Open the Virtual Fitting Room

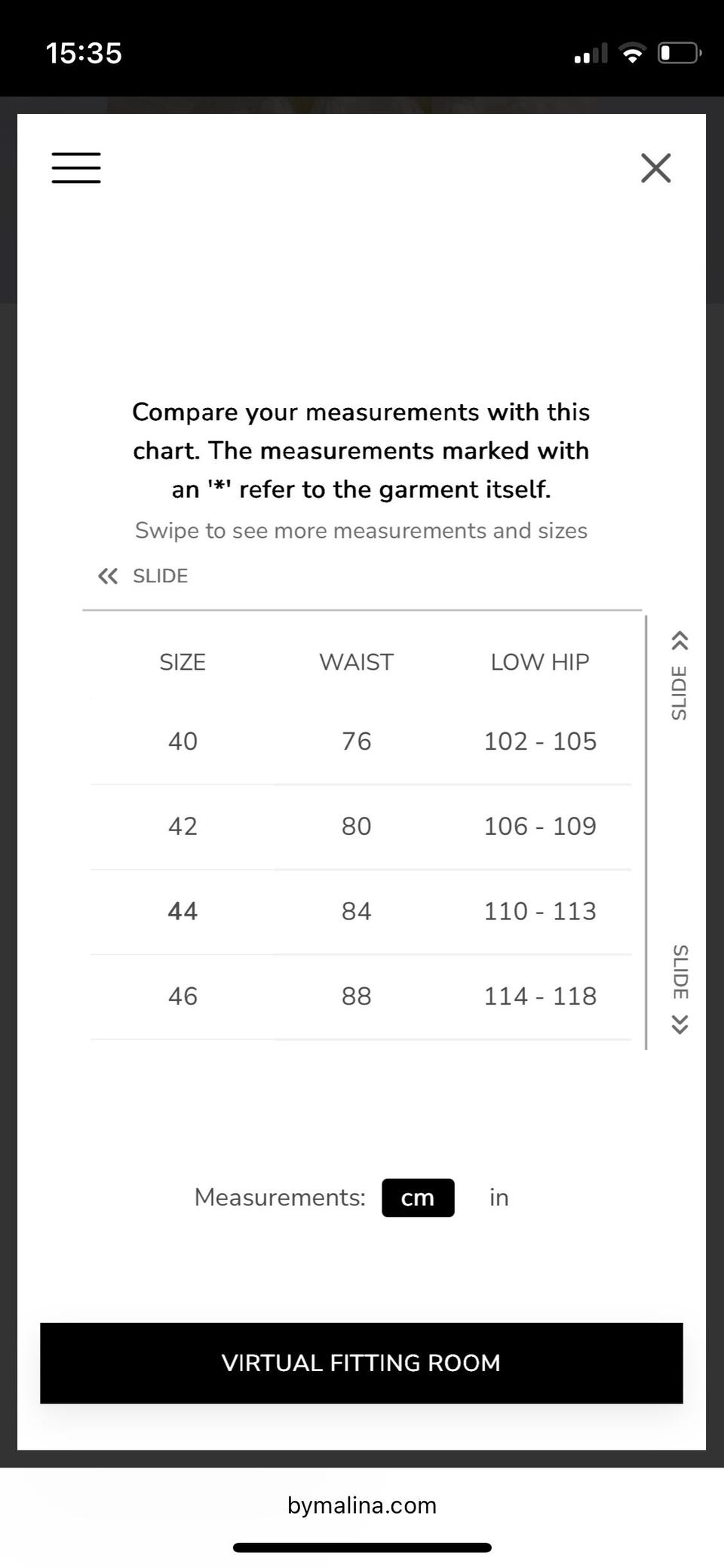tap(361, 1363)
